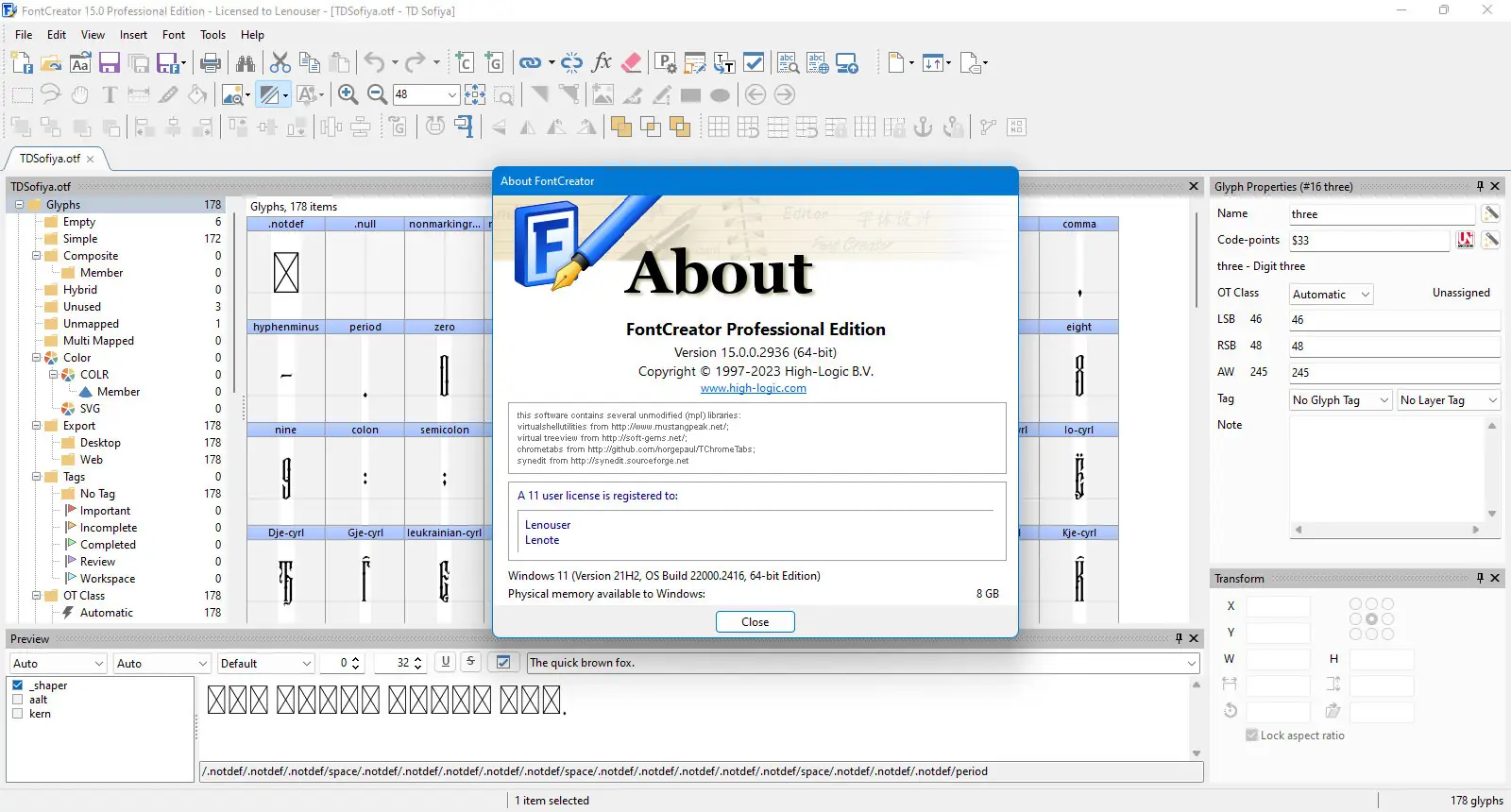Click the Font Properties Aa icon
This screenshot has width=1511, height=812.
80,63
